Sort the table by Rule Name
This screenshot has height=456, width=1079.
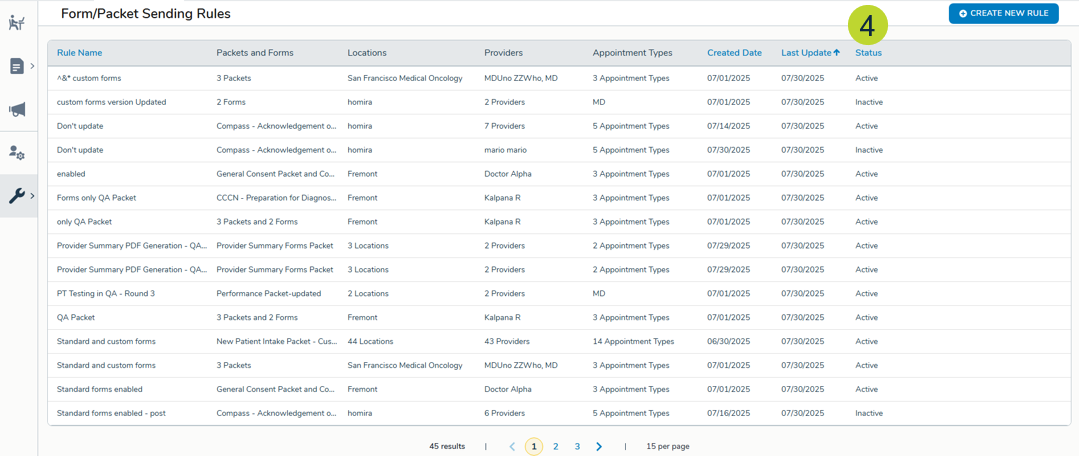79,53
